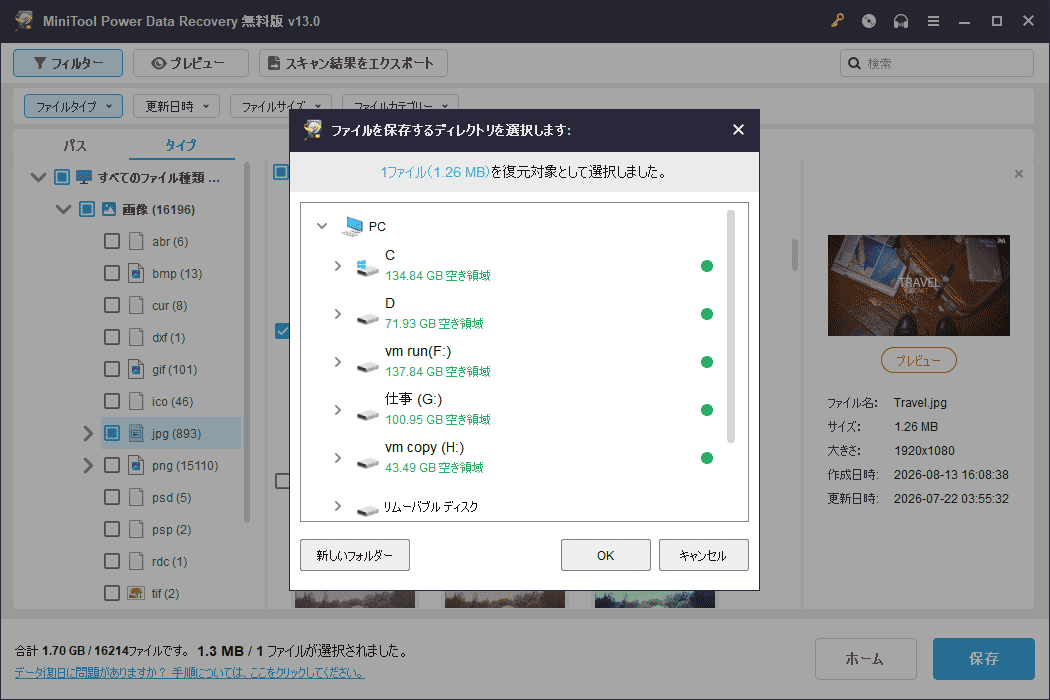
Task: Toggle the png (15110) checkbox
Action: (x=112, y=465)
